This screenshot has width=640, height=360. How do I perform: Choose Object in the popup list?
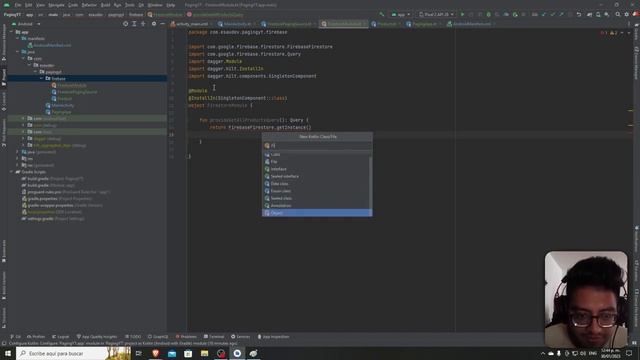point(317,213)
